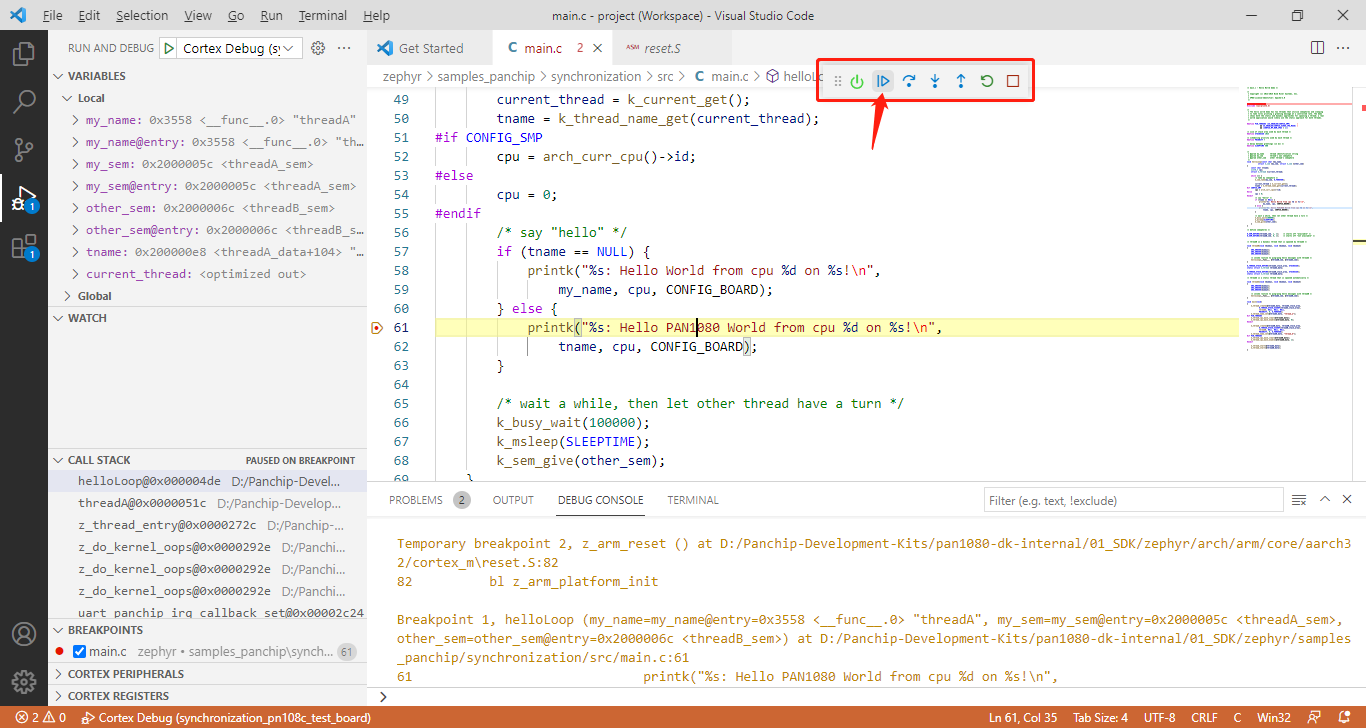This screenshot has height=728, width=1366.
Task: Open the File menu
Action: pos(53,16)
